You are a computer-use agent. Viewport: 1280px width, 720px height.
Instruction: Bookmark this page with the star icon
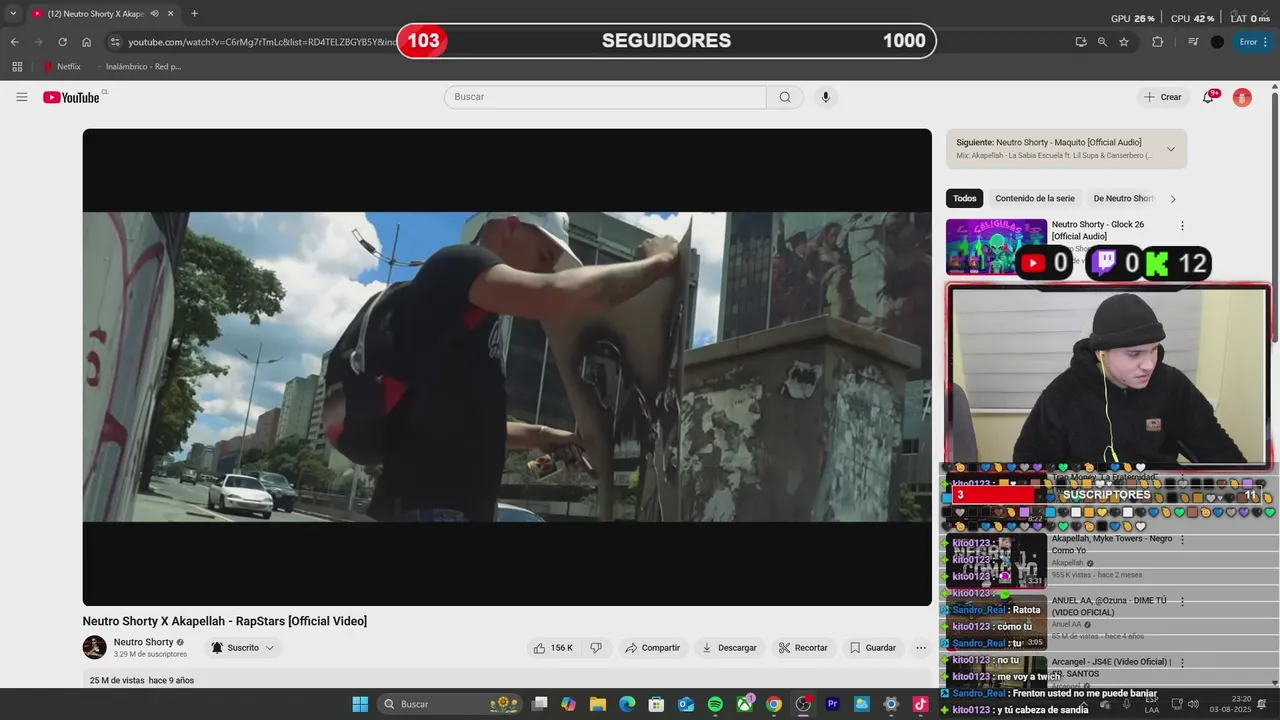point(1124,42)
